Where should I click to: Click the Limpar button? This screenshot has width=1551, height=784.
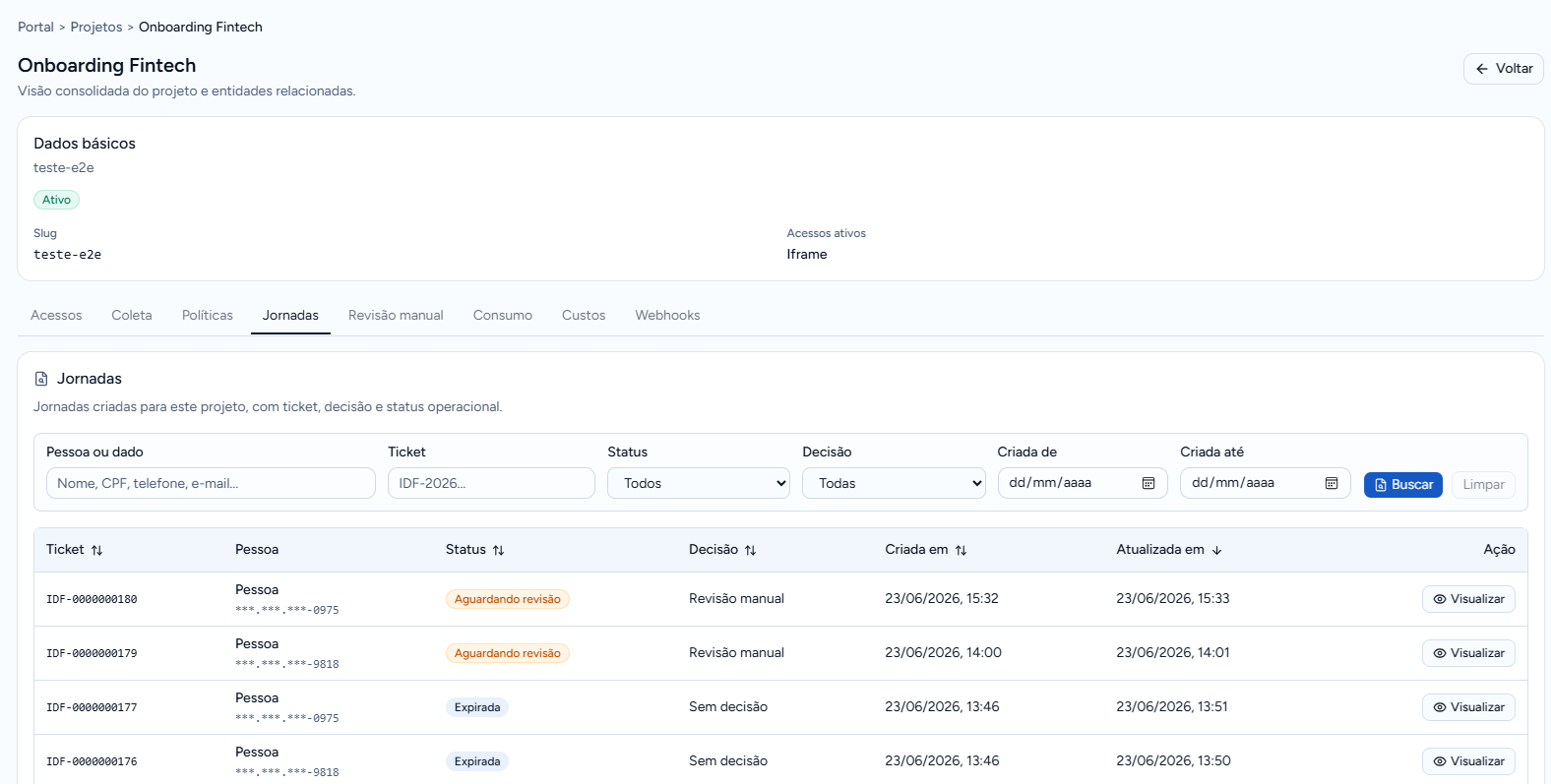tap(1483, 485)
